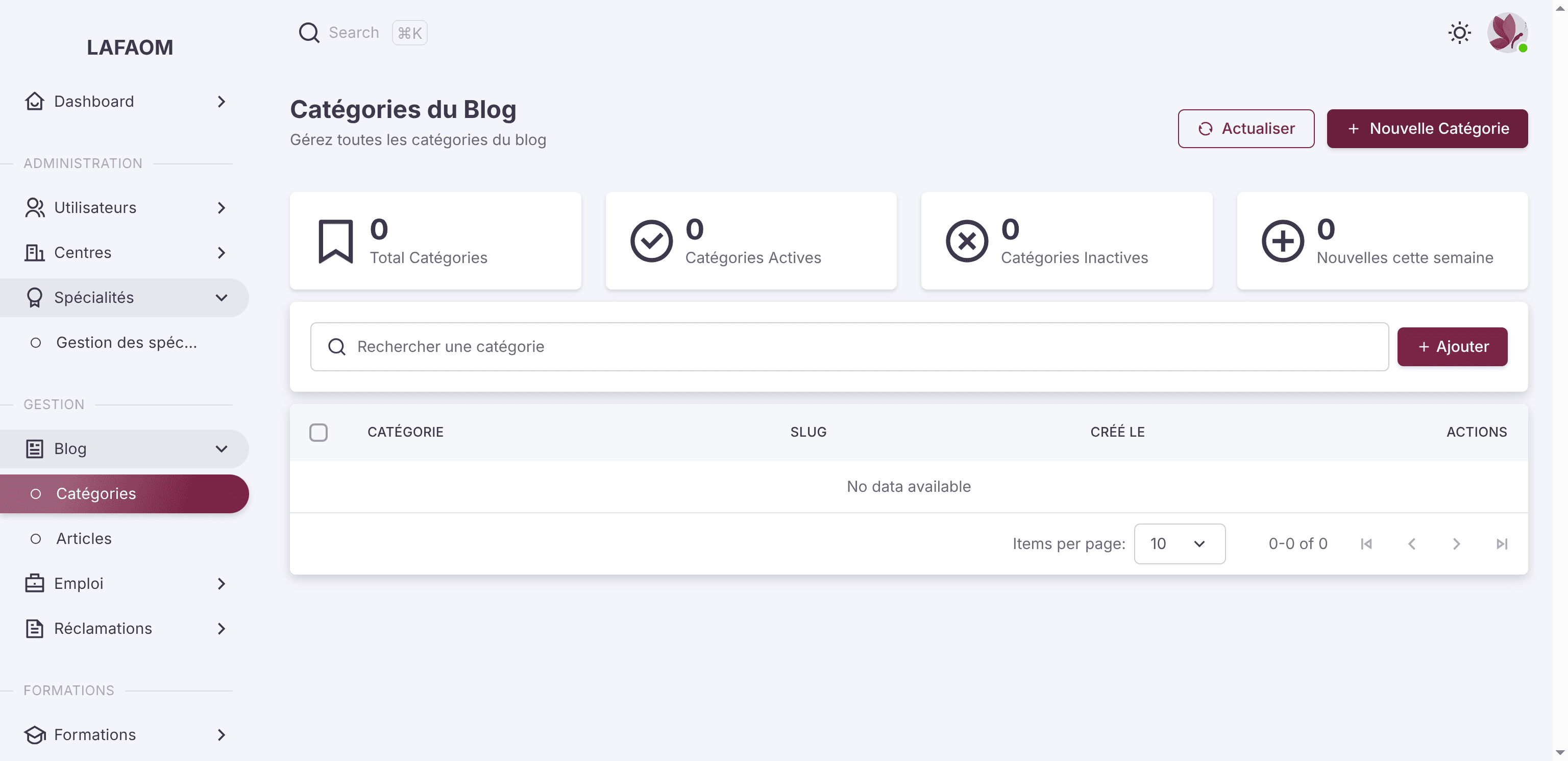Open Gestion des spéc... submenu item

click(x=124, y=343)
